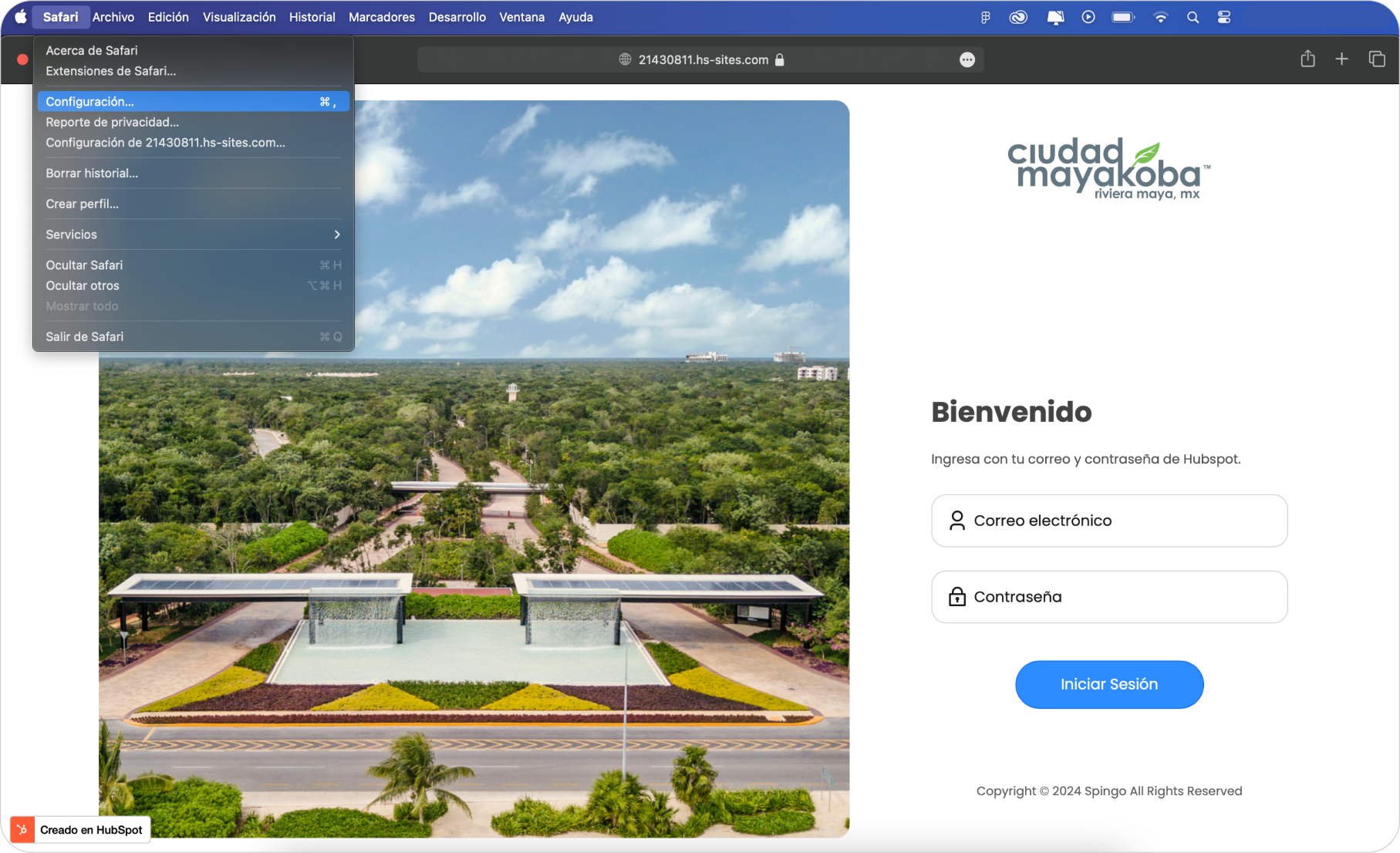Expand the Servicios submenu
1400x853 pixels.
tap(193, 234)
